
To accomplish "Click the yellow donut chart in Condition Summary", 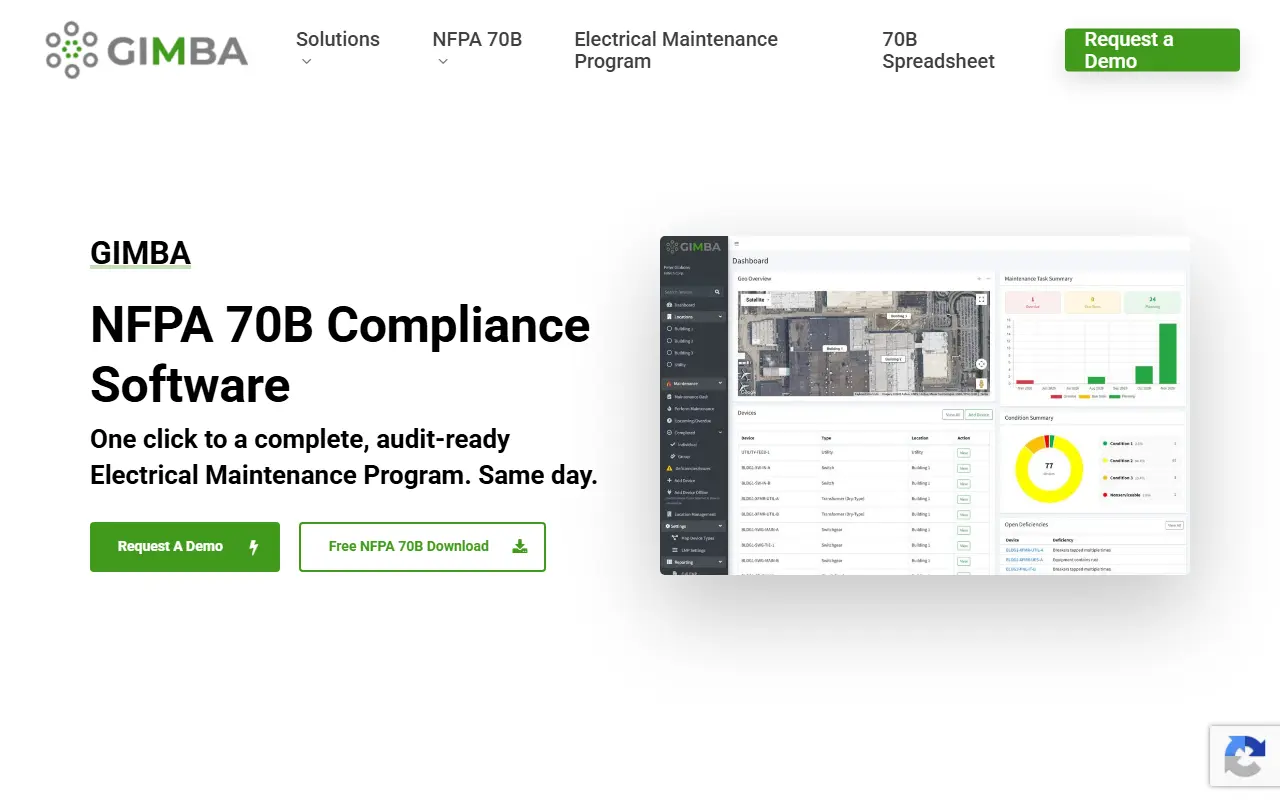I will click(x=1049, y=468).
